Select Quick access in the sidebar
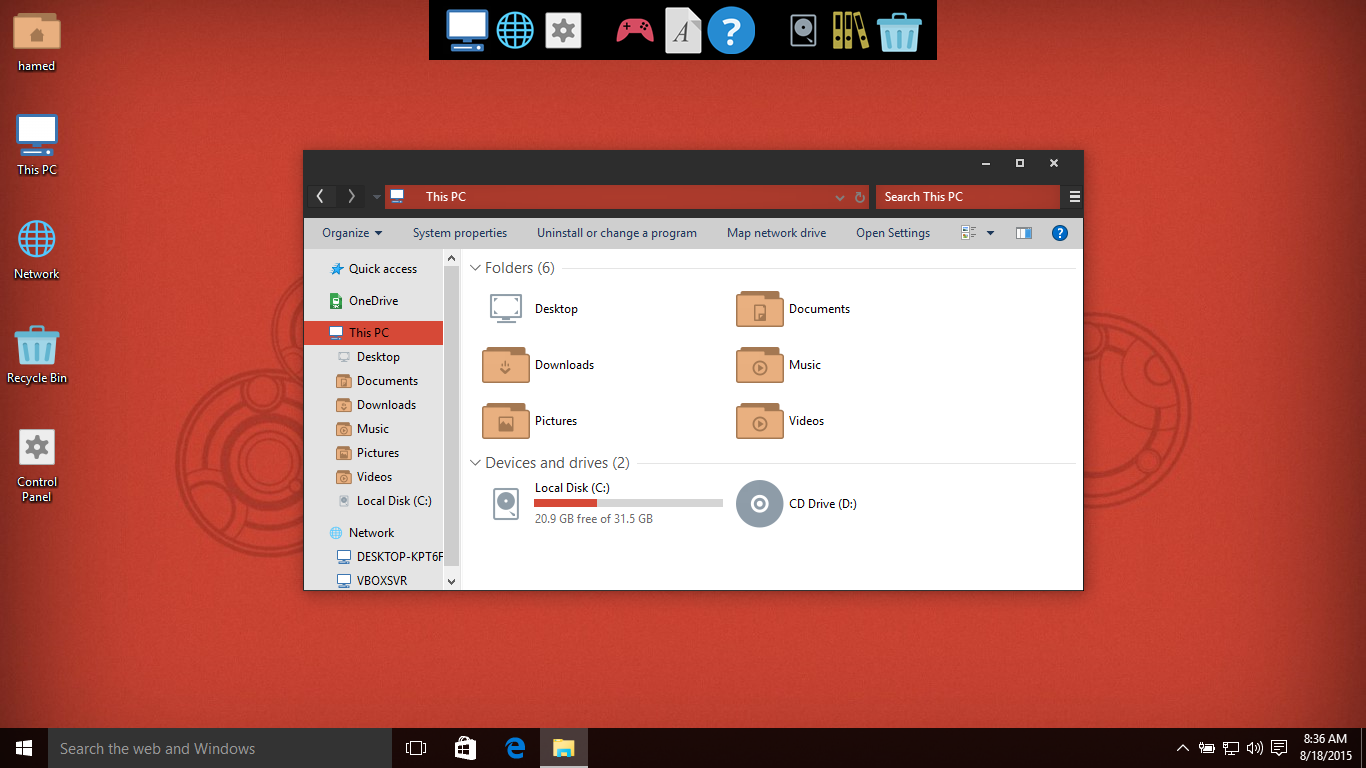1366x768 pixels. (x=382, y=269)
